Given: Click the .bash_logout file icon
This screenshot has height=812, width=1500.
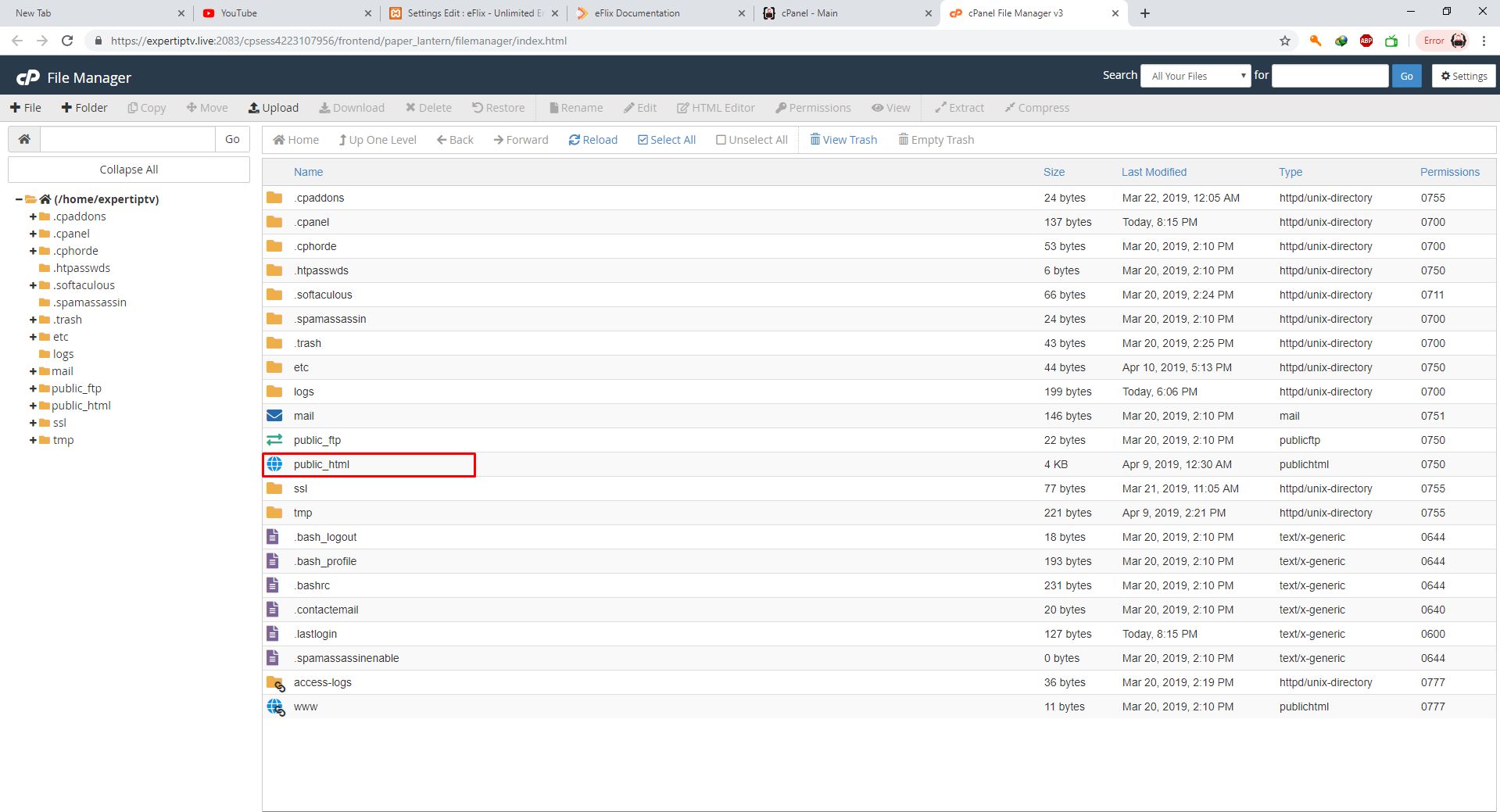Looking at the screenshot, I should pyautogui.click(x=273, y=537).
